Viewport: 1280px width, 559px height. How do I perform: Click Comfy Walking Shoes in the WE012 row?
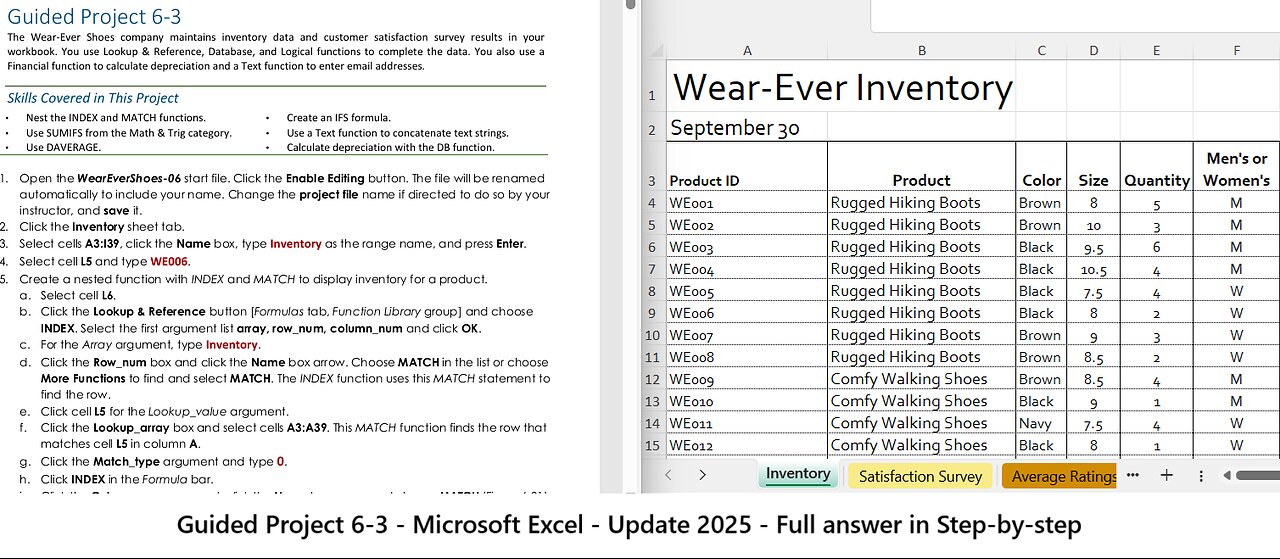coord(921,445)
